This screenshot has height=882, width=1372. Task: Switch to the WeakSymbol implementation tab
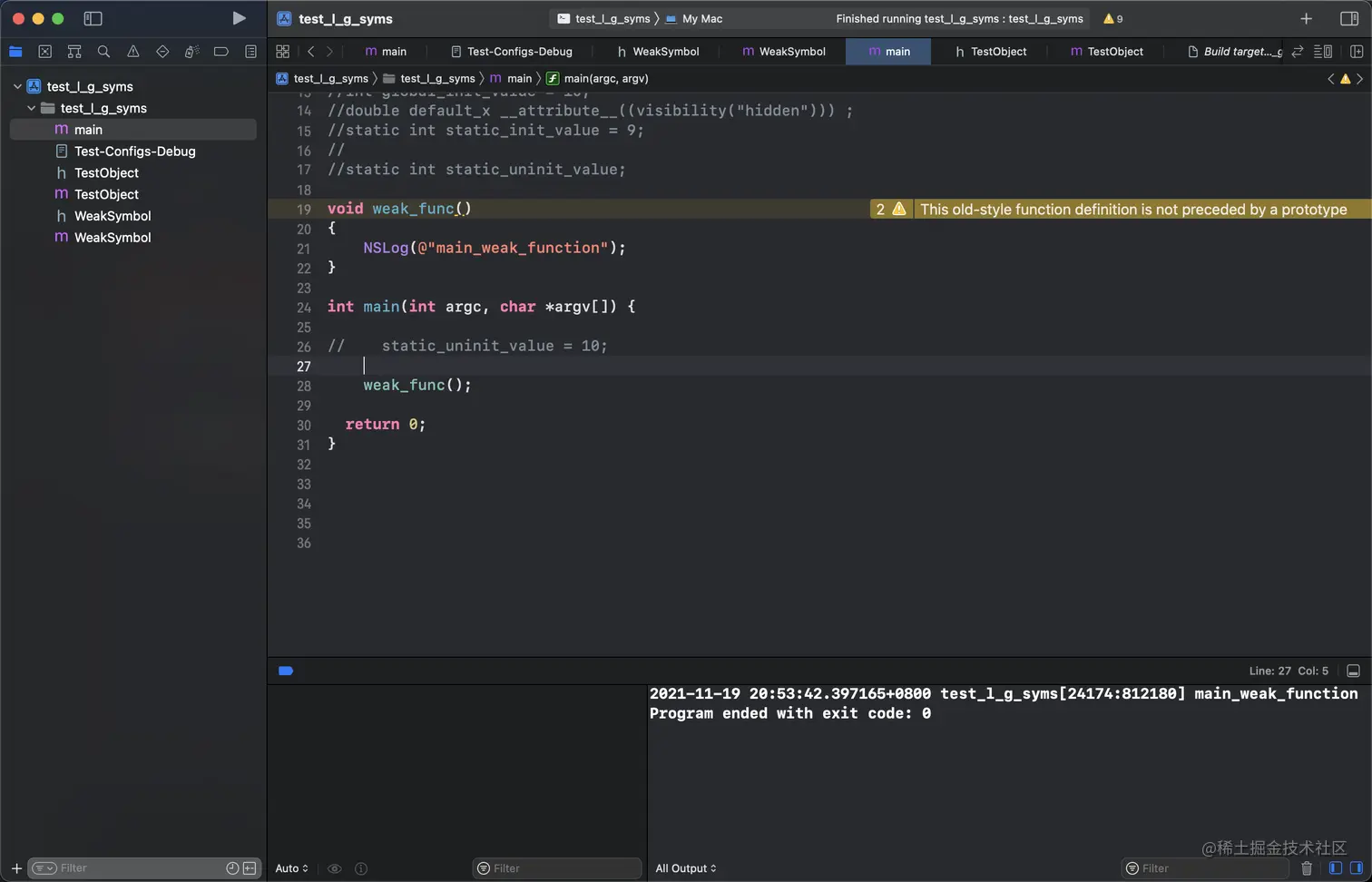tap(784, 52)
